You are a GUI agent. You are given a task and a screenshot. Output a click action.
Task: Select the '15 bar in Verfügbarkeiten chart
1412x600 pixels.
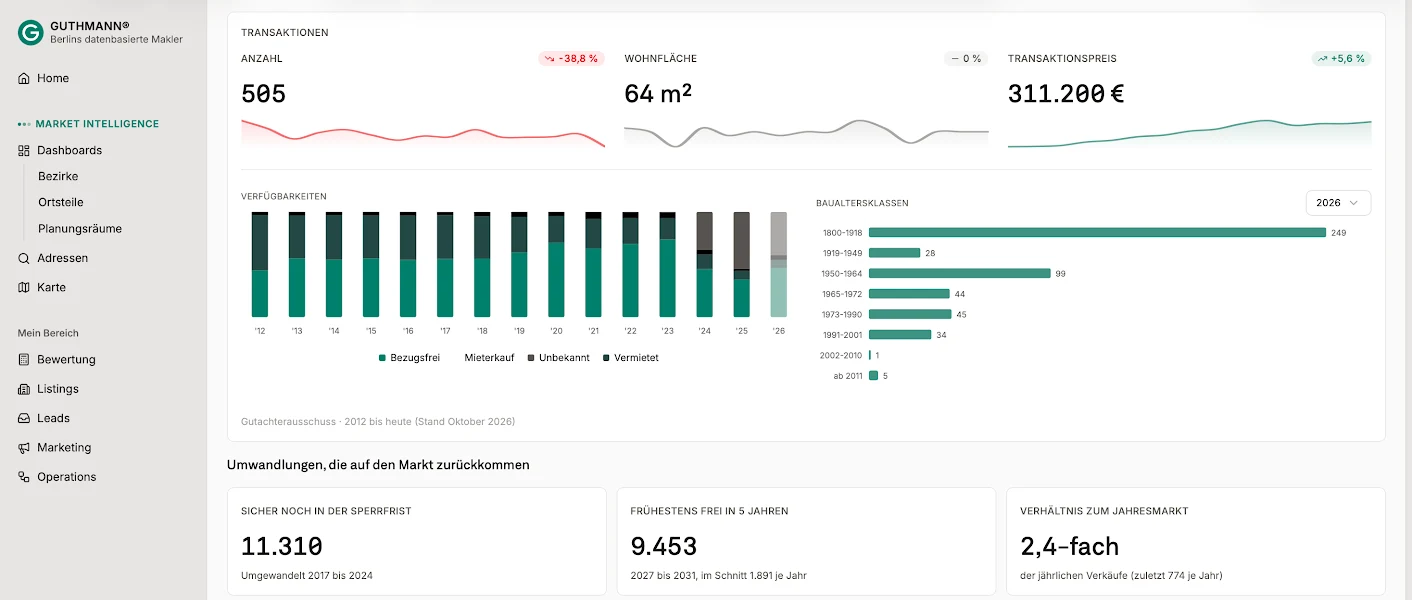371,264
